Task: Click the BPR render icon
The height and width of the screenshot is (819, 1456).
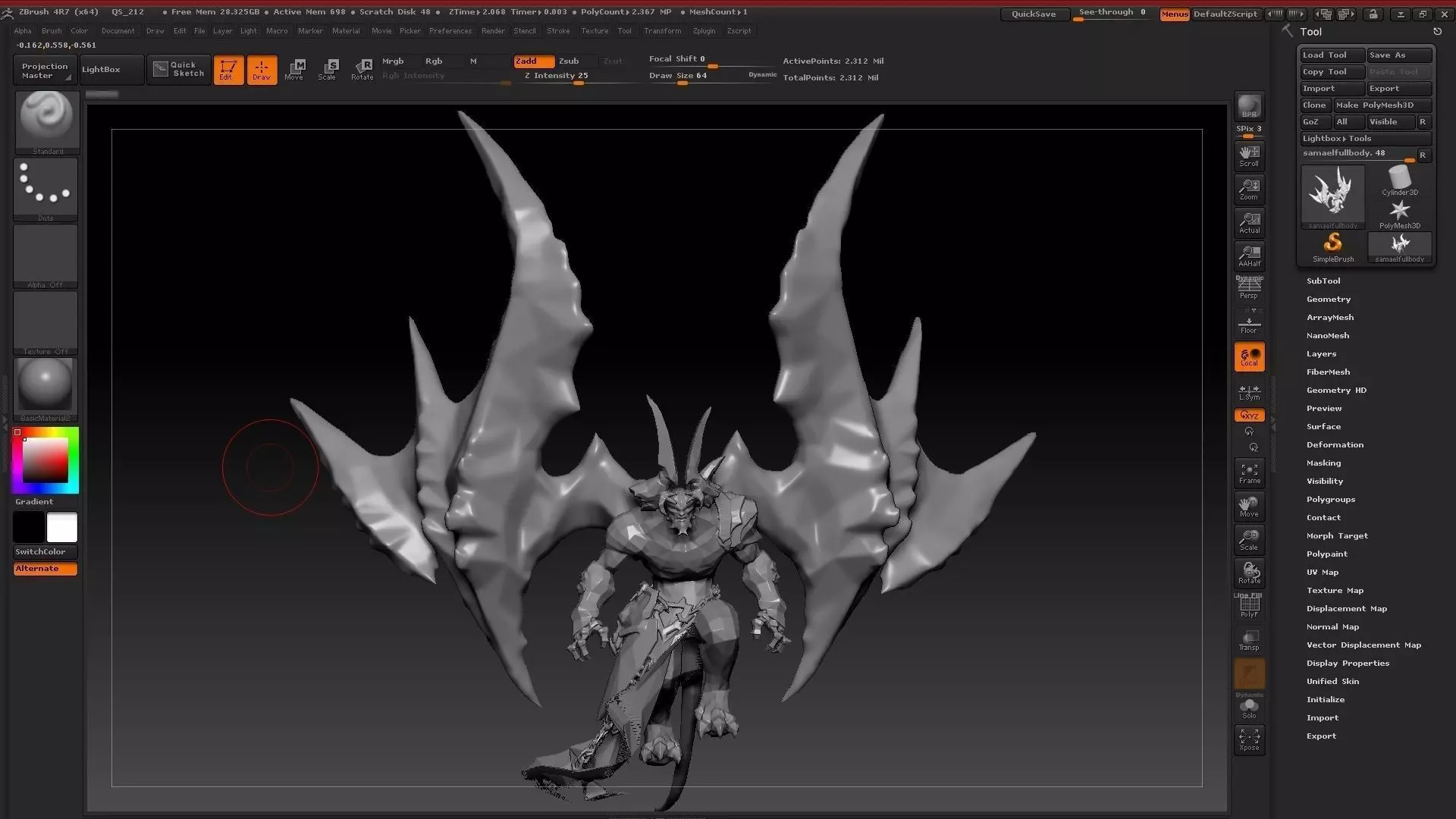Action: pyautogui.click(x=1249, y=106)
